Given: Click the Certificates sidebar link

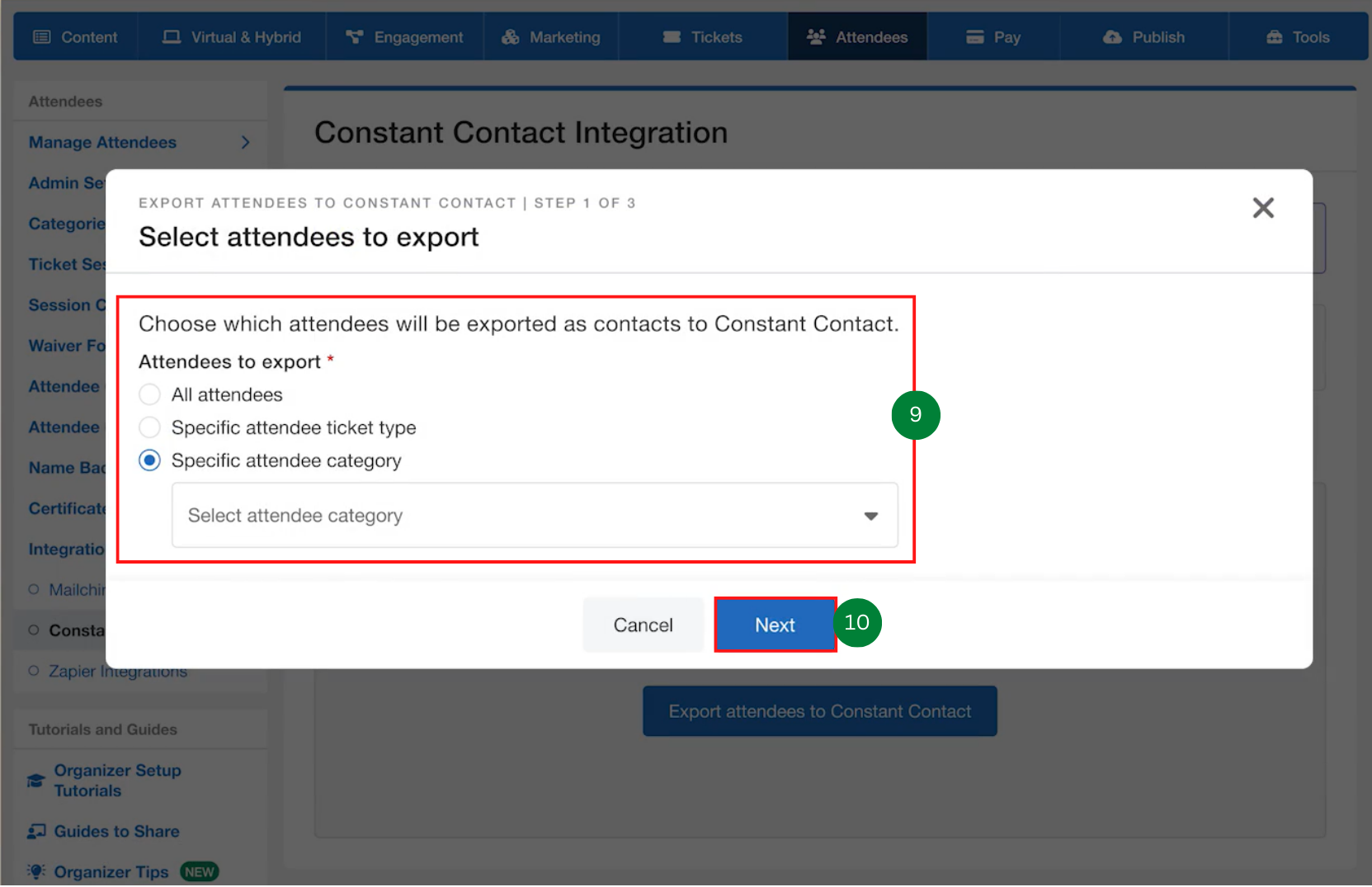Looking at the screenshot, I should 67,509.
